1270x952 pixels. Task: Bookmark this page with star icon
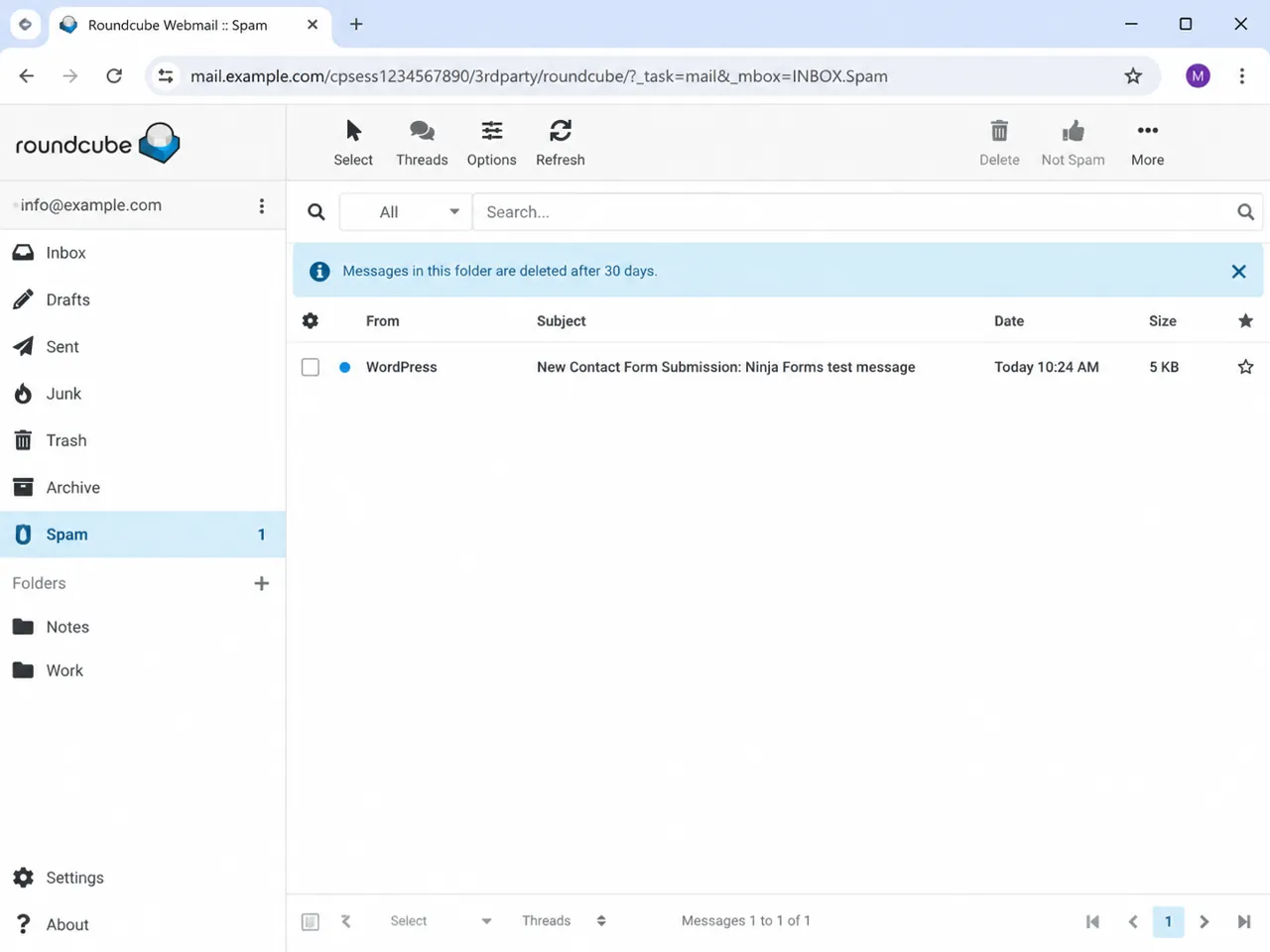coord(1133,76)
